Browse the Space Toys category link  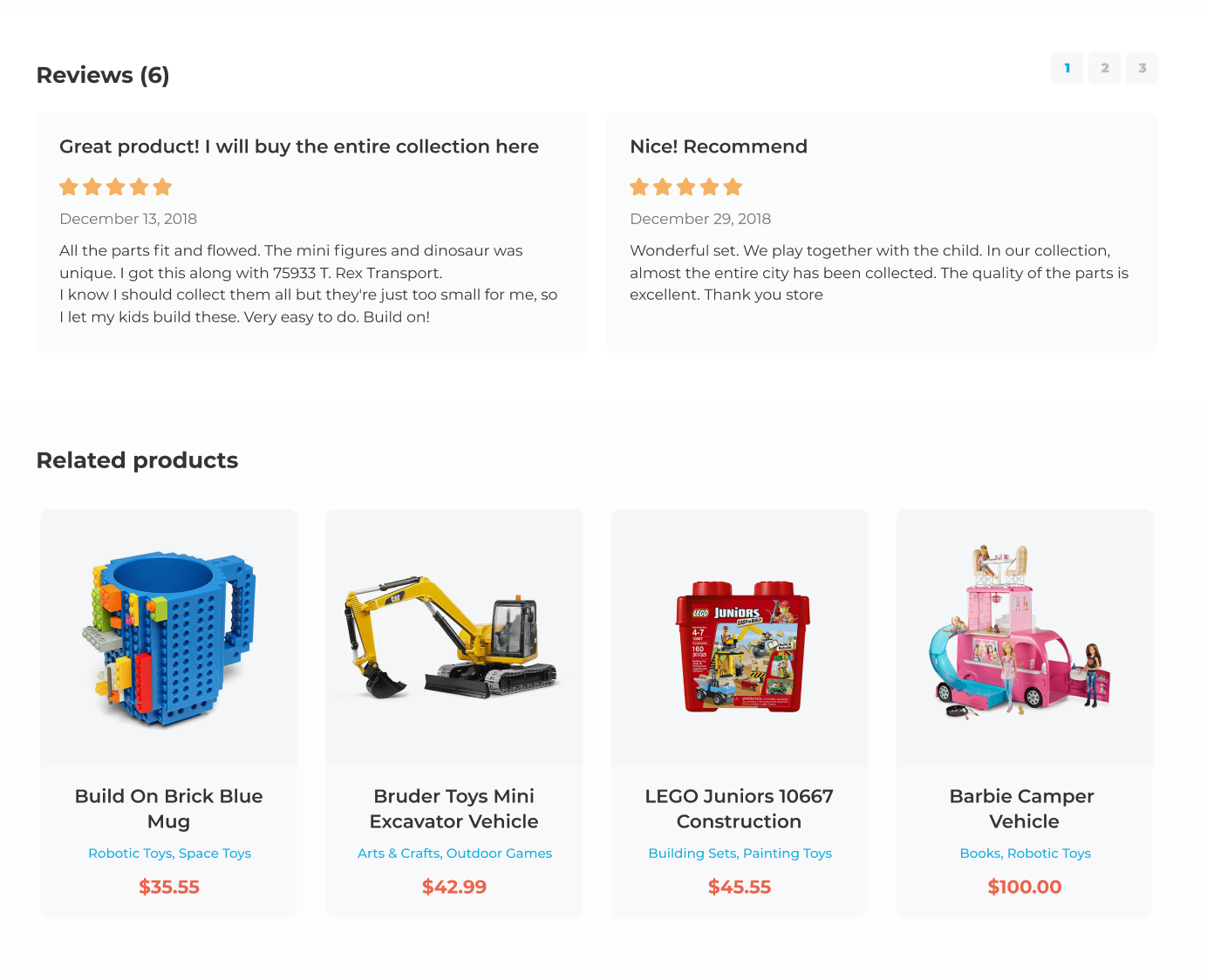tap(215, 854)
